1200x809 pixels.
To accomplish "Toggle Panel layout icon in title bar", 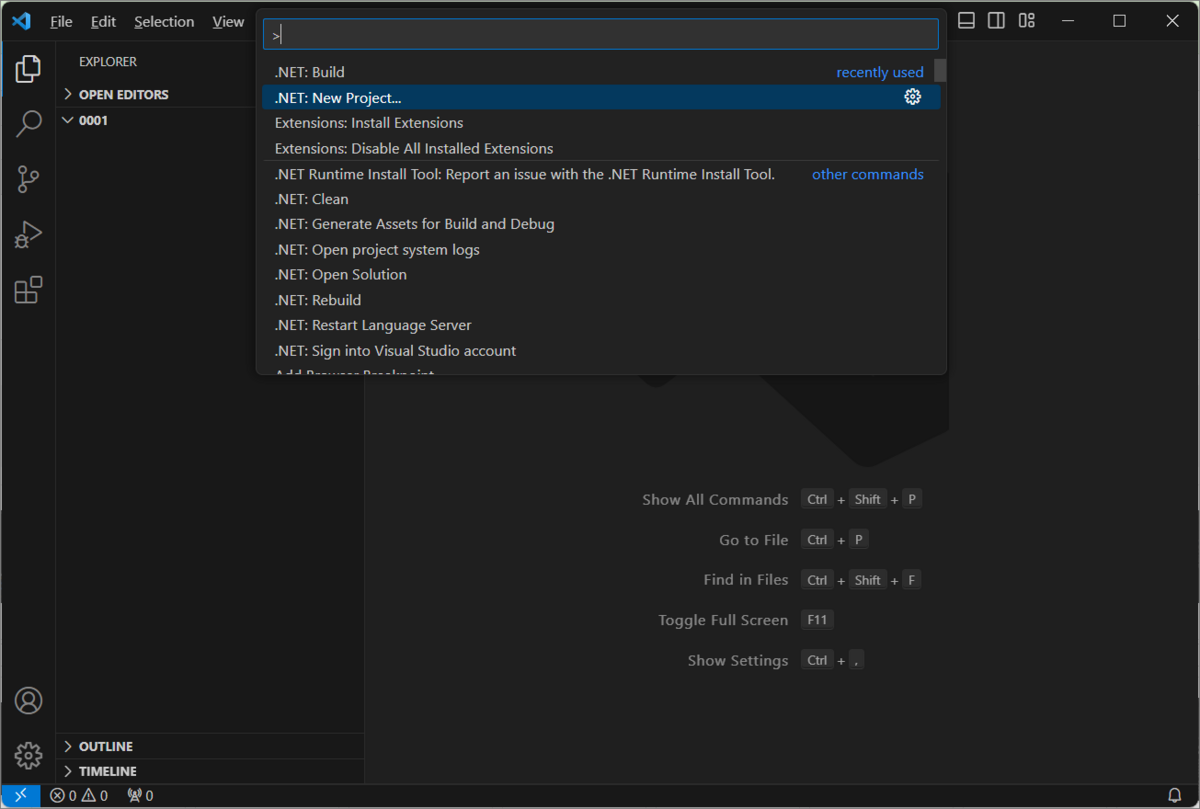I will point(966,21).
